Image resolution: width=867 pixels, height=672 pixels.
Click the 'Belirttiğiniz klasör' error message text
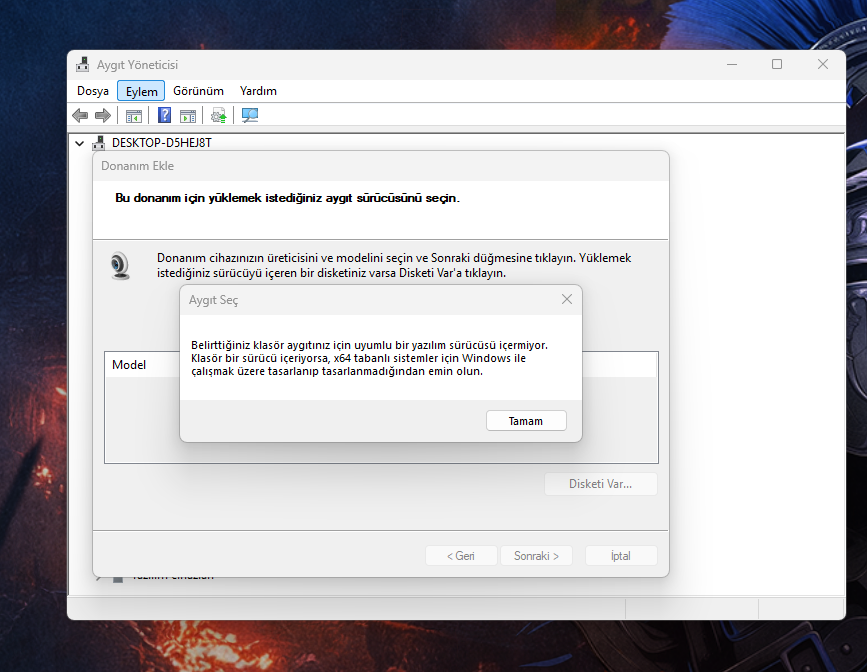pos(369,358)
